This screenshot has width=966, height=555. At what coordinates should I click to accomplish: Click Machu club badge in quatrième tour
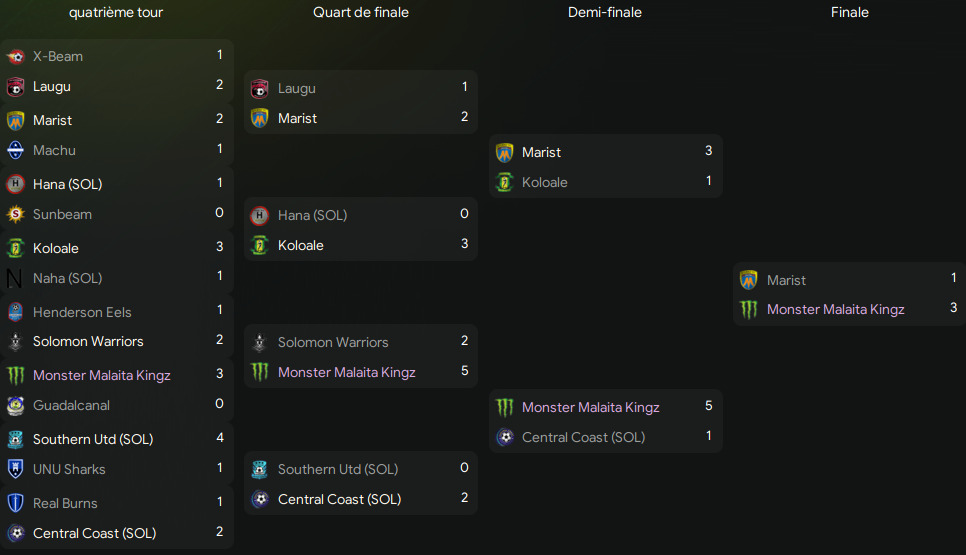pos(15,150)
